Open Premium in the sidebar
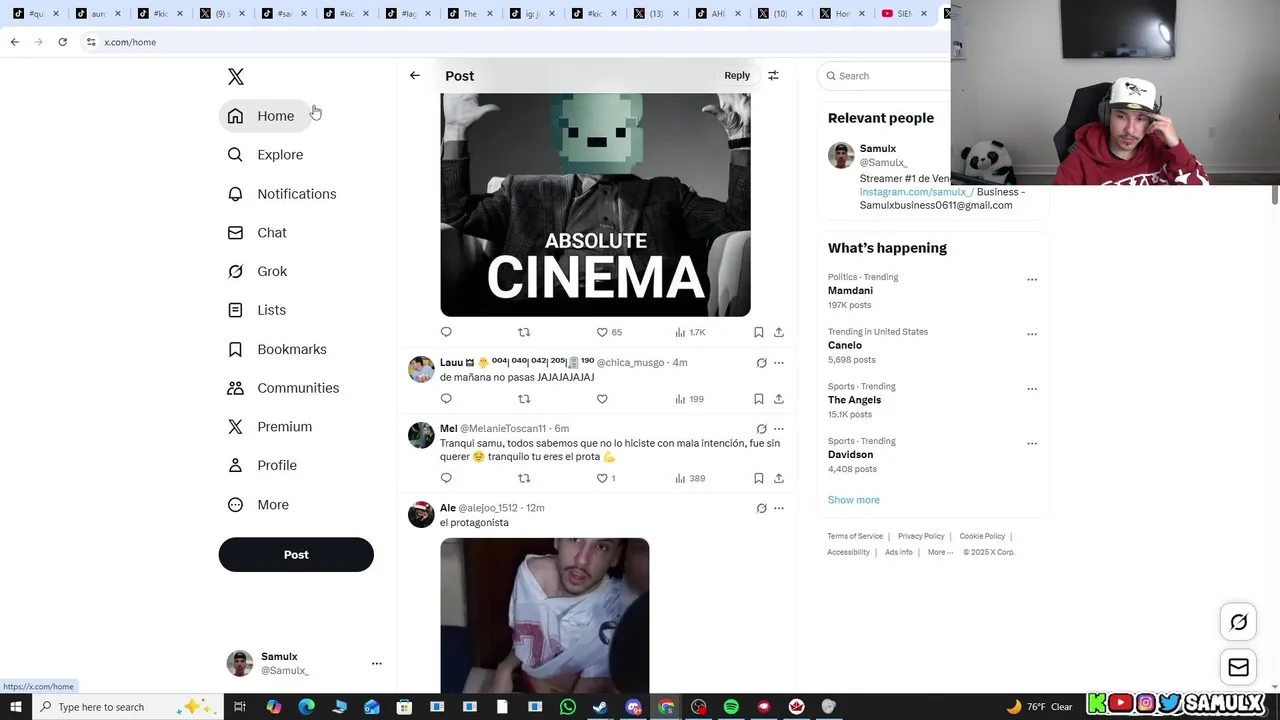The height and width of the screenshot is (720, 1280). coord(270,427)
